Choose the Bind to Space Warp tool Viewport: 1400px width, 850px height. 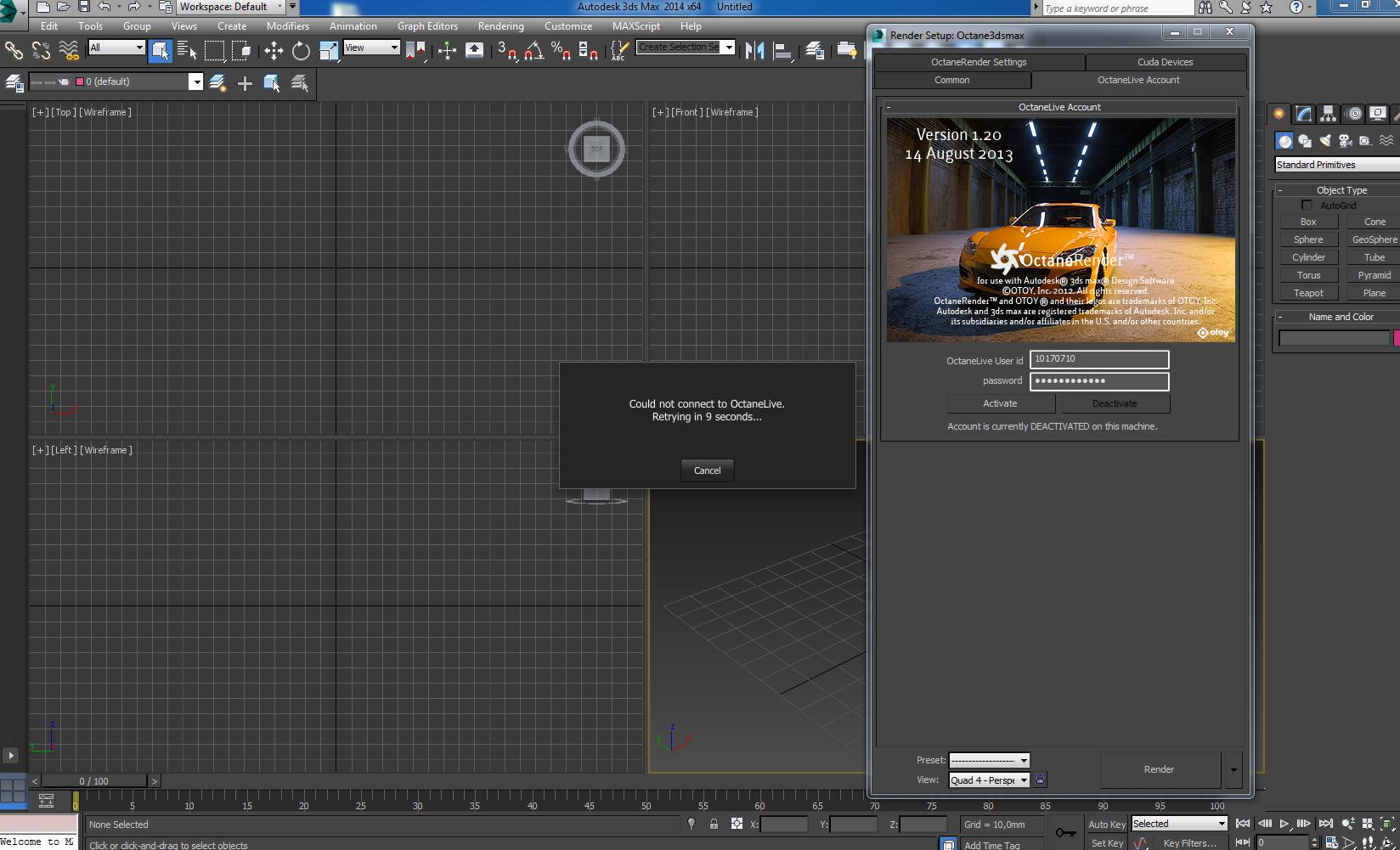click(69, 51)
